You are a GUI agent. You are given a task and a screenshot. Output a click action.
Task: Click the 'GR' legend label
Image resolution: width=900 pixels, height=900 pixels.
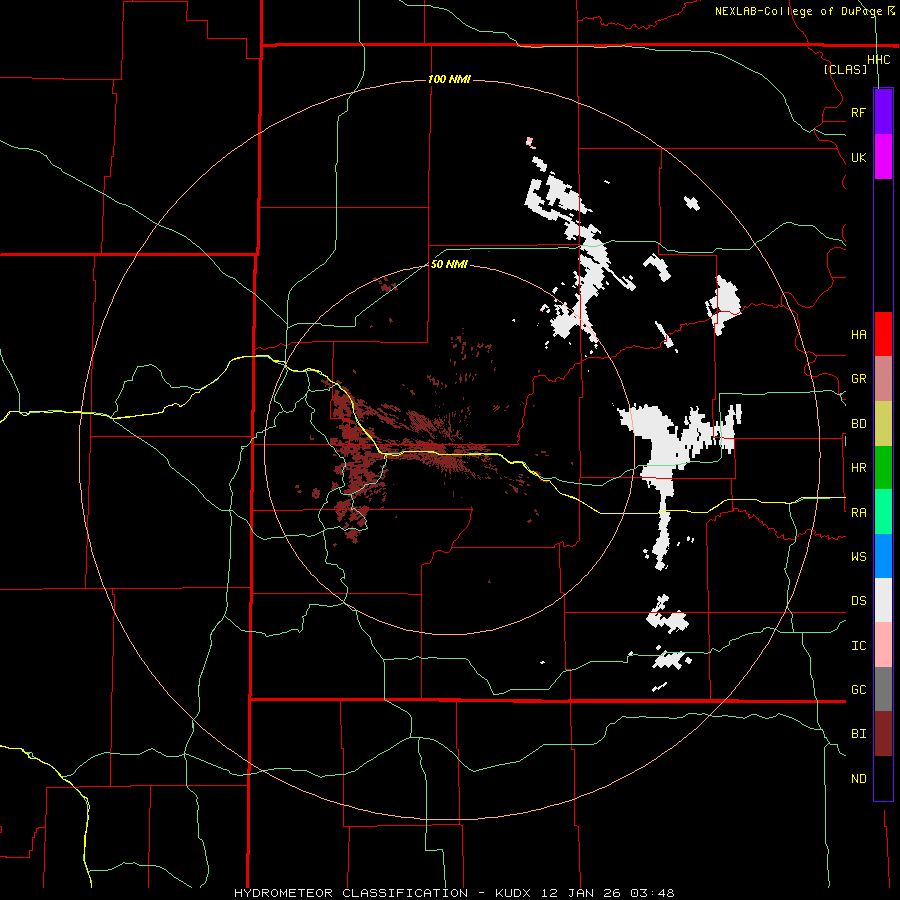[x=858, y=379]
